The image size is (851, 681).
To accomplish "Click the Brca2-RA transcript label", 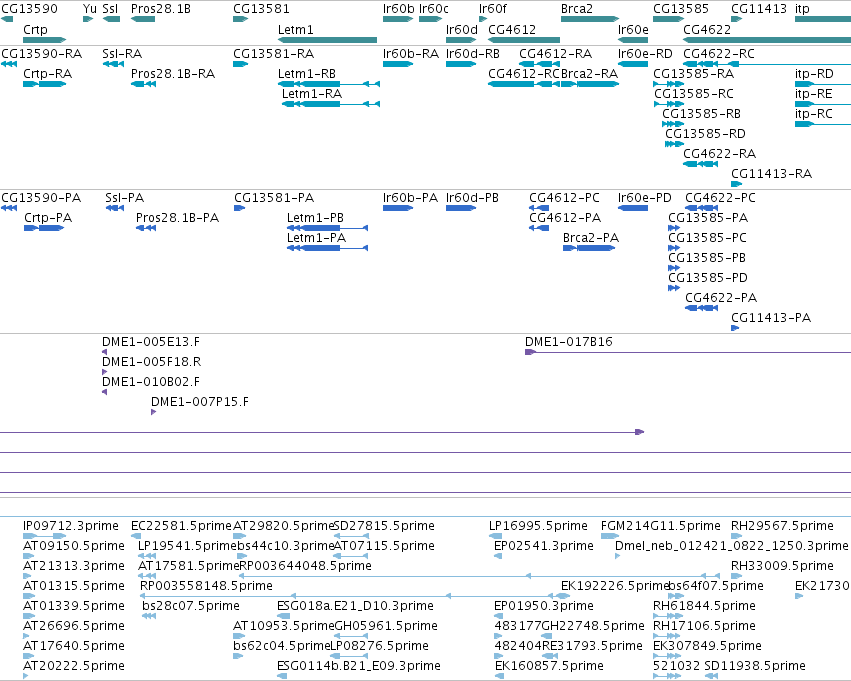I will (589, 74).
